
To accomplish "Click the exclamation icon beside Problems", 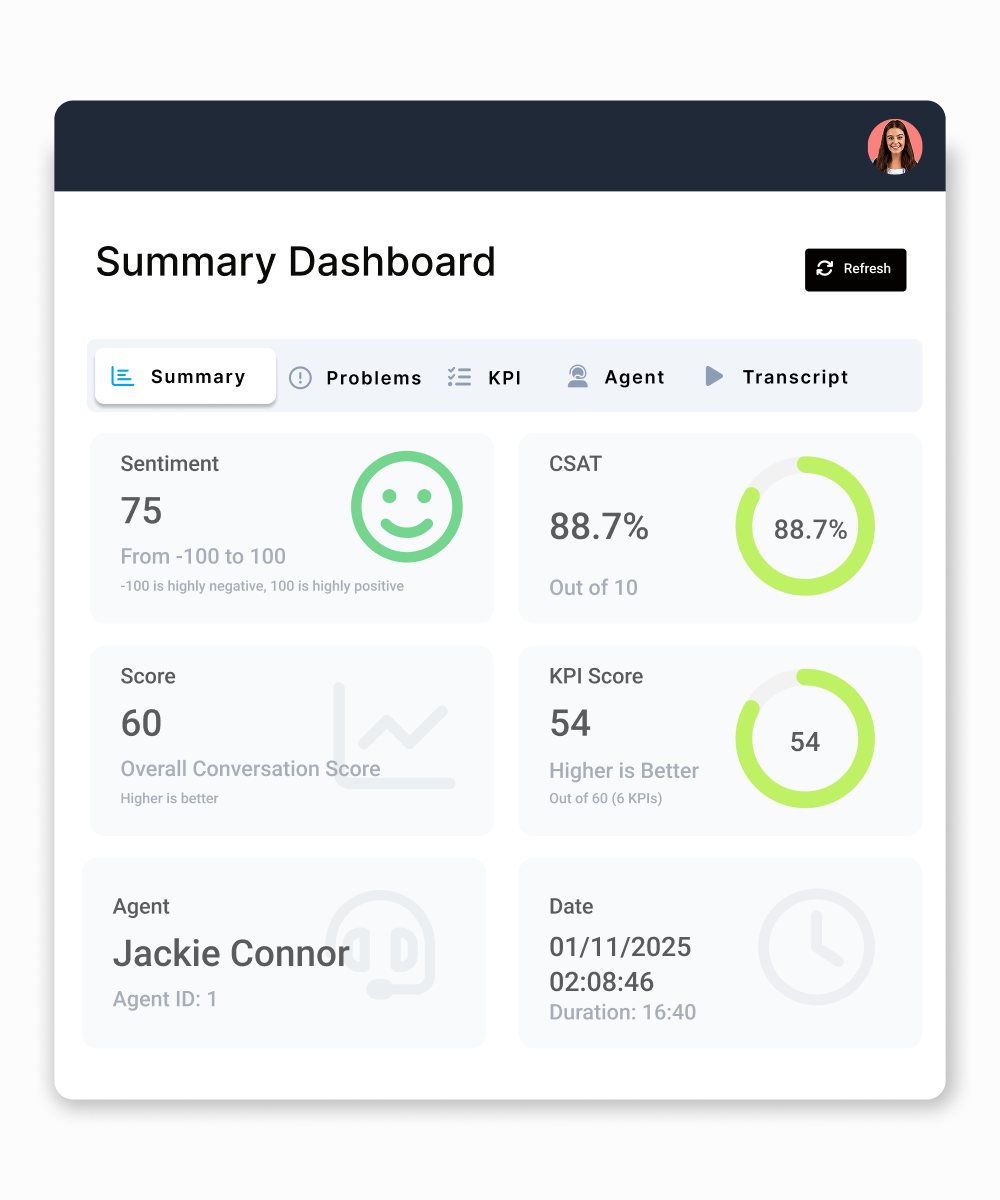I will [x=300, y=378].
